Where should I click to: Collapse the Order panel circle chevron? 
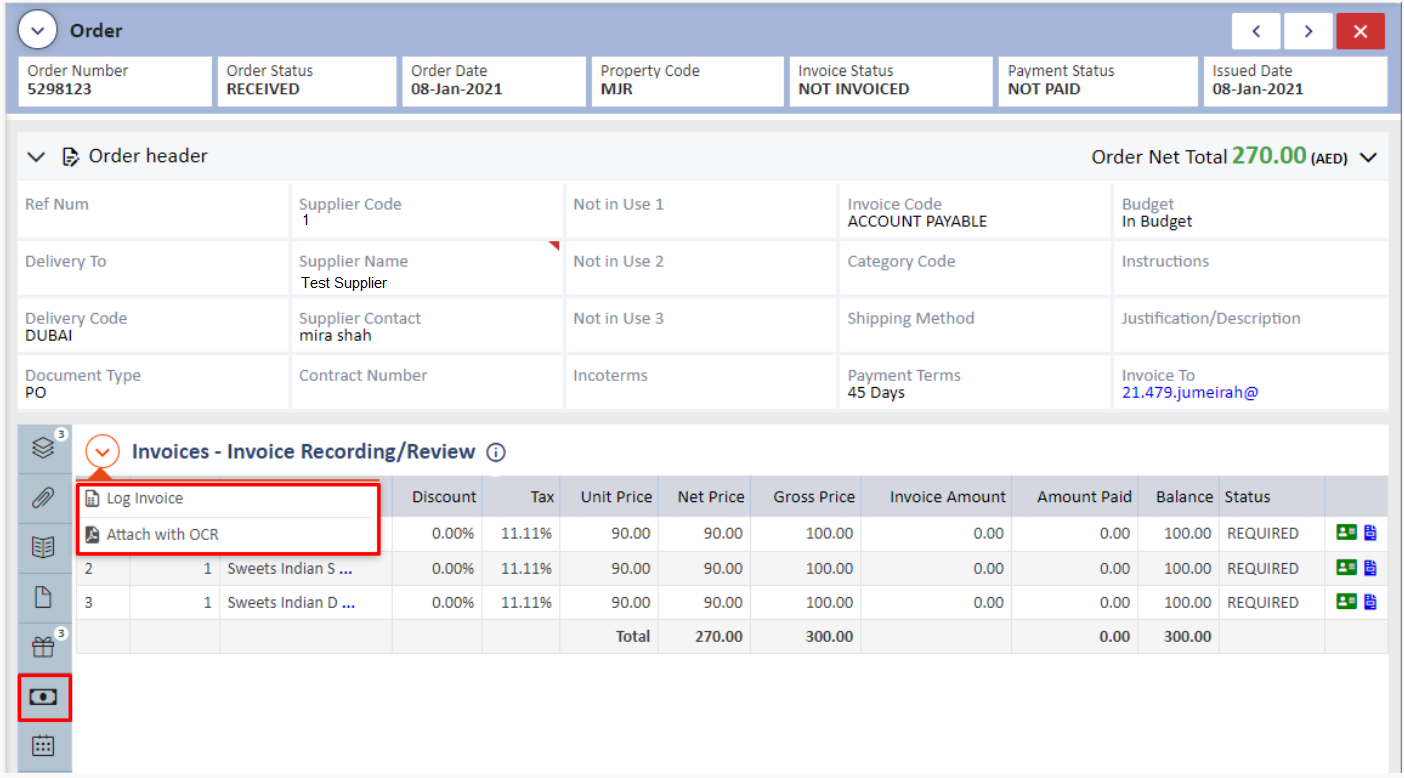[38, 31]
